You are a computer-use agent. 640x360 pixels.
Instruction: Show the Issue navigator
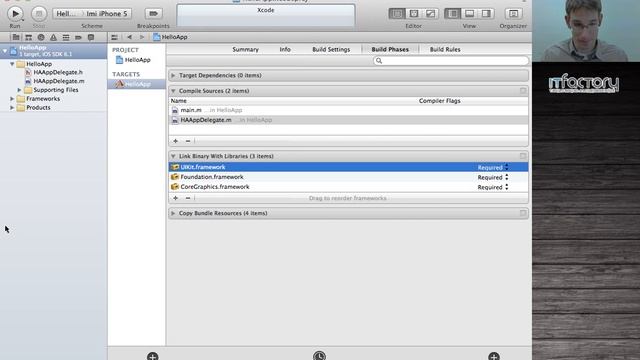53,37
